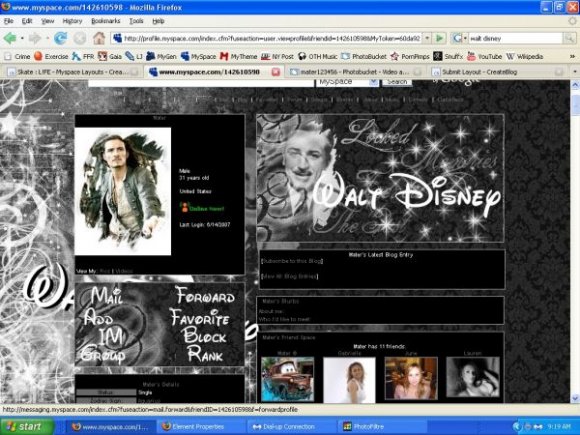The height and width of the screenshot is (435, 580).
Task: Open the MyTheme bookmark
Action: pos(239,57)
